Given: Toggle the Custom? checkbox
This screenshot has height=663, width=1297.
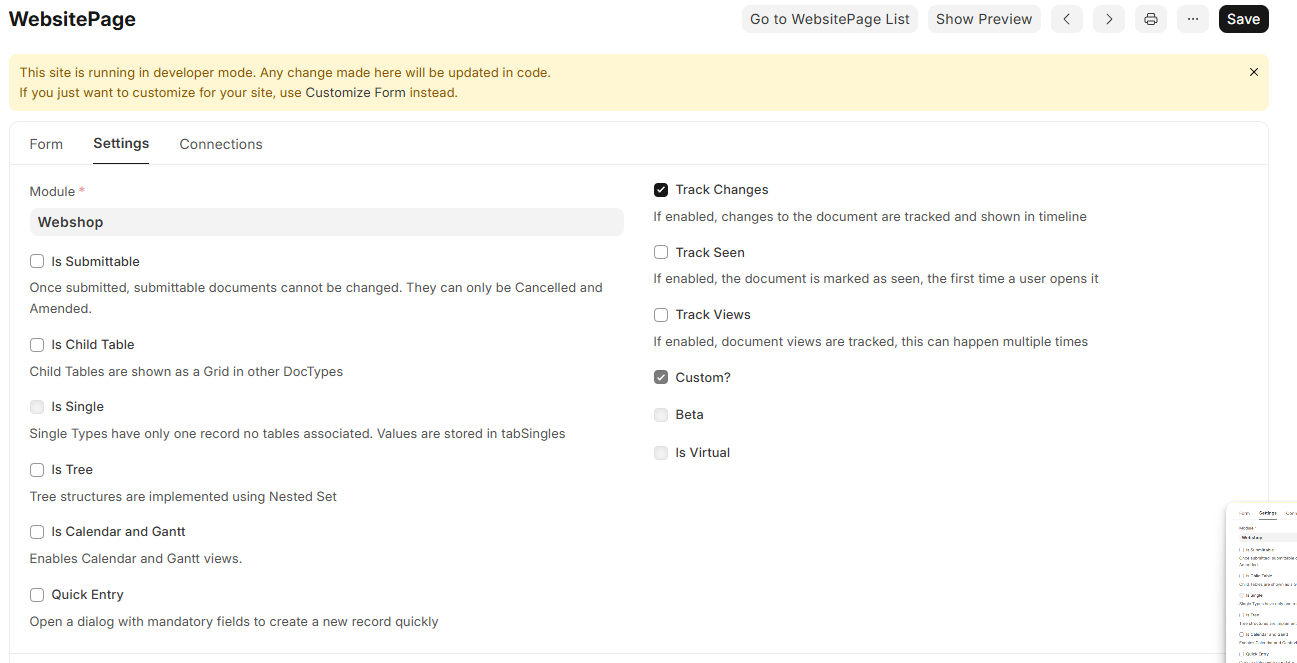Looking at the screenshot, I should tap(661, 377).
